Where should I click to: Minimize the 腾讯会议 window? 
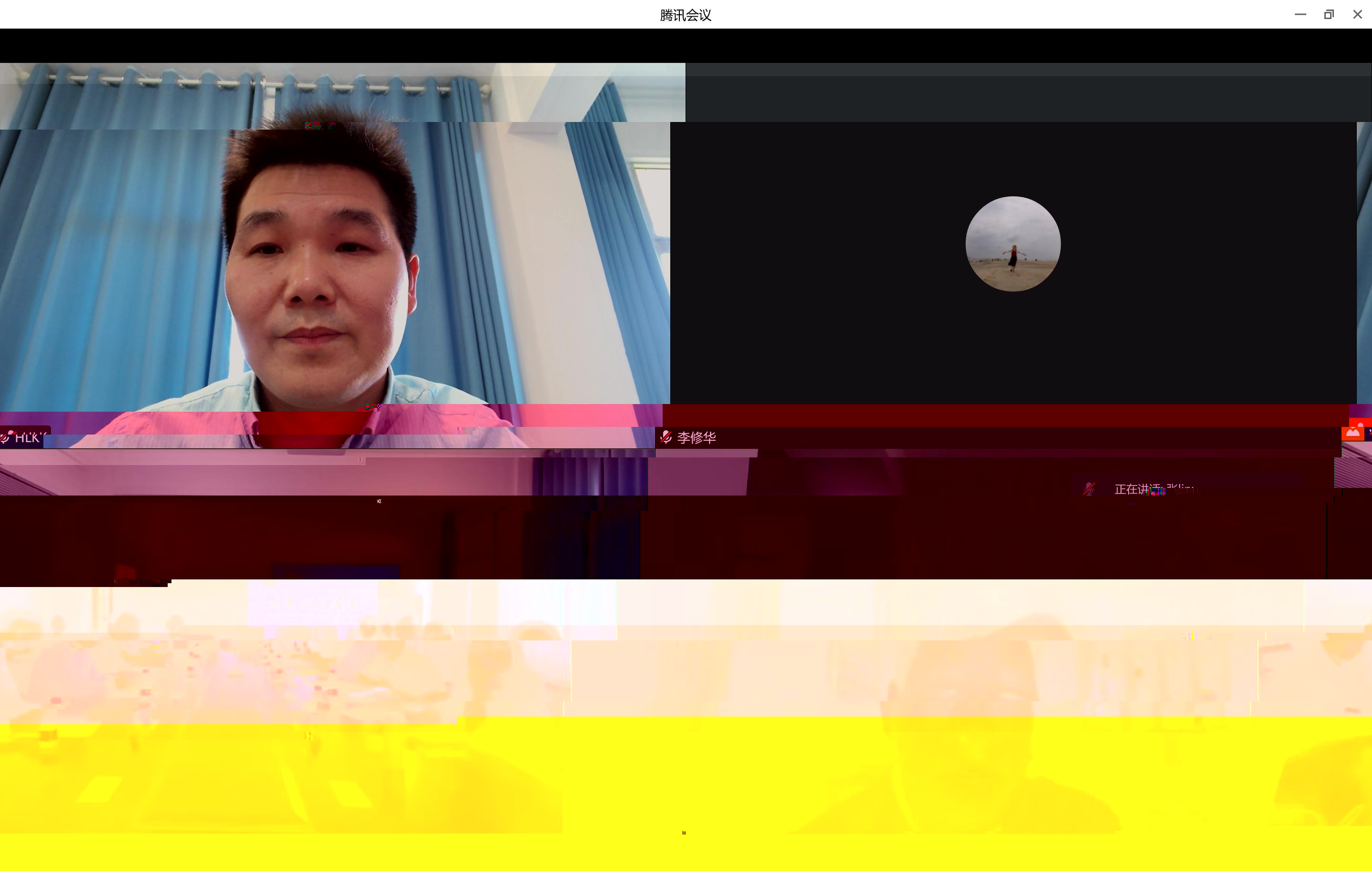coord(1300,15)
